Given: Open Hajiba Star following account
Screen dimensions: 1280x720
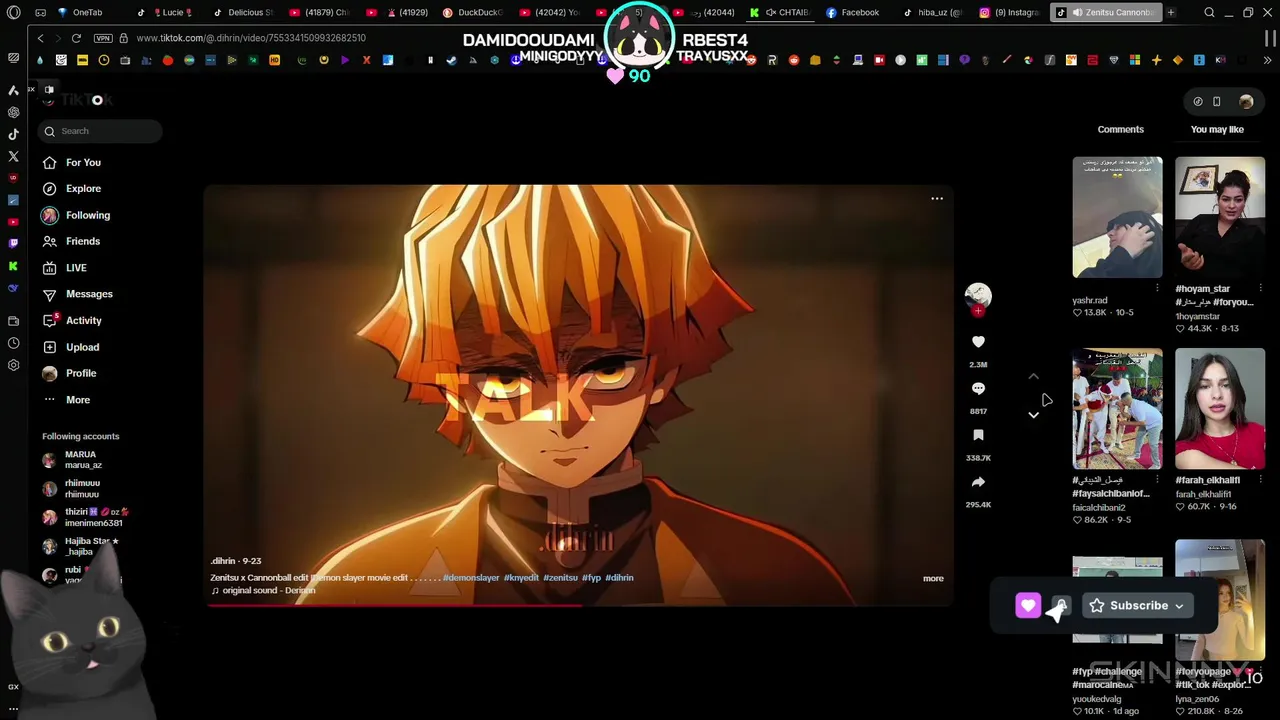Looking at the screenshot, I should click(80, 546).
